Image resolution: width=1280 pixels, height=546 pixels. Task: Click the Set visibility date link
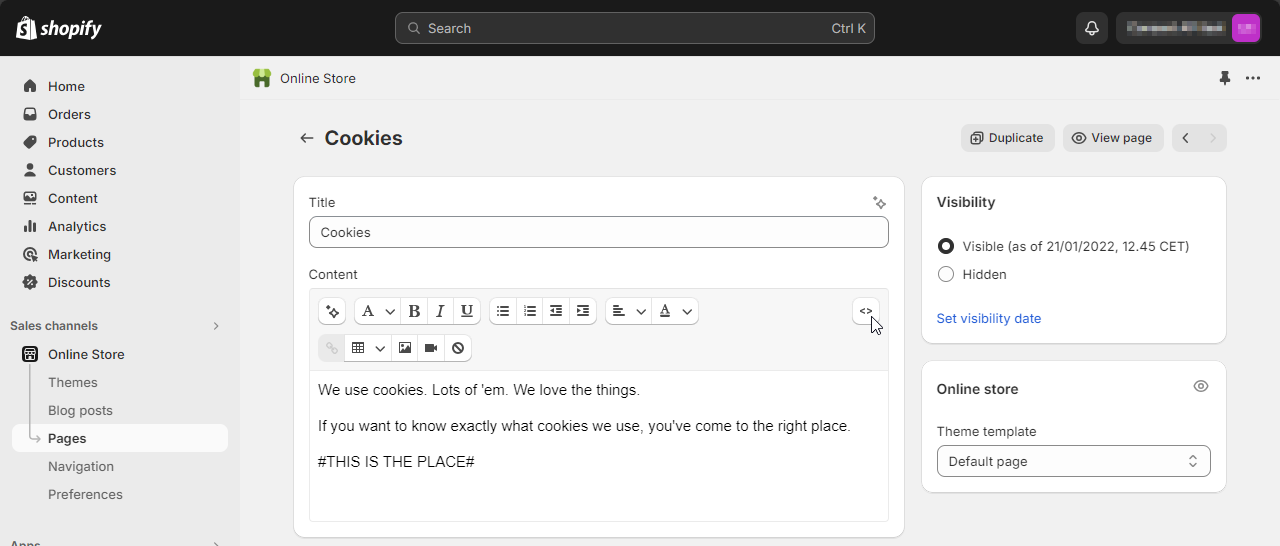(989, 318)
